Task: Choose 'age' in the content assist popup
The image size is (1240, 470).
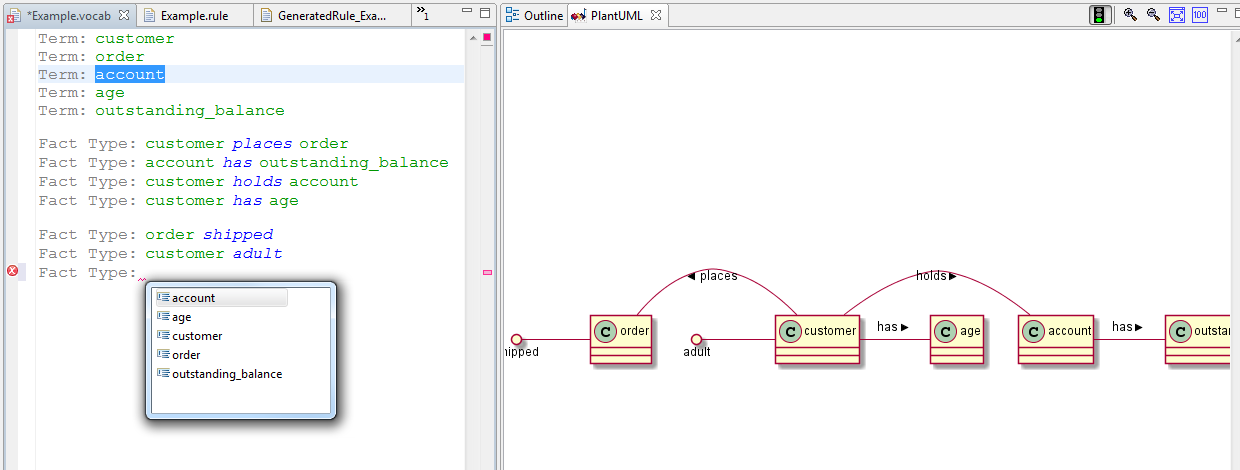Action: [x=181, y=317]
